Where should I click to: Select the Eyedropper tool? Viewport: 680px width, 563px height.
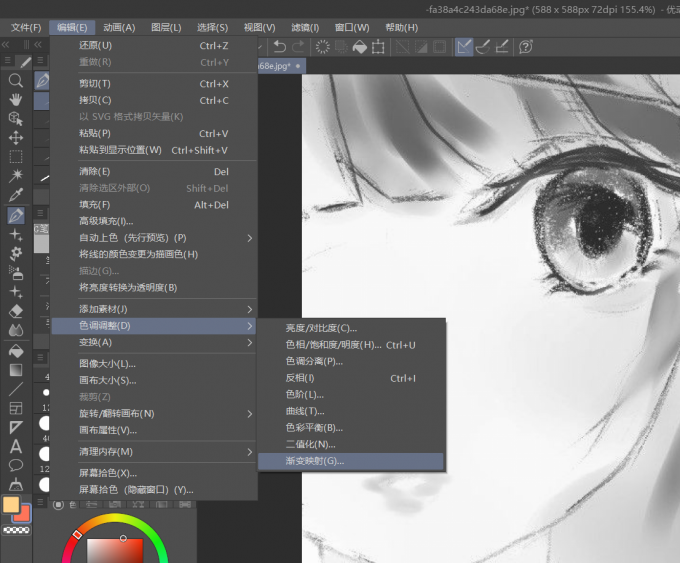tap(16, 195)
